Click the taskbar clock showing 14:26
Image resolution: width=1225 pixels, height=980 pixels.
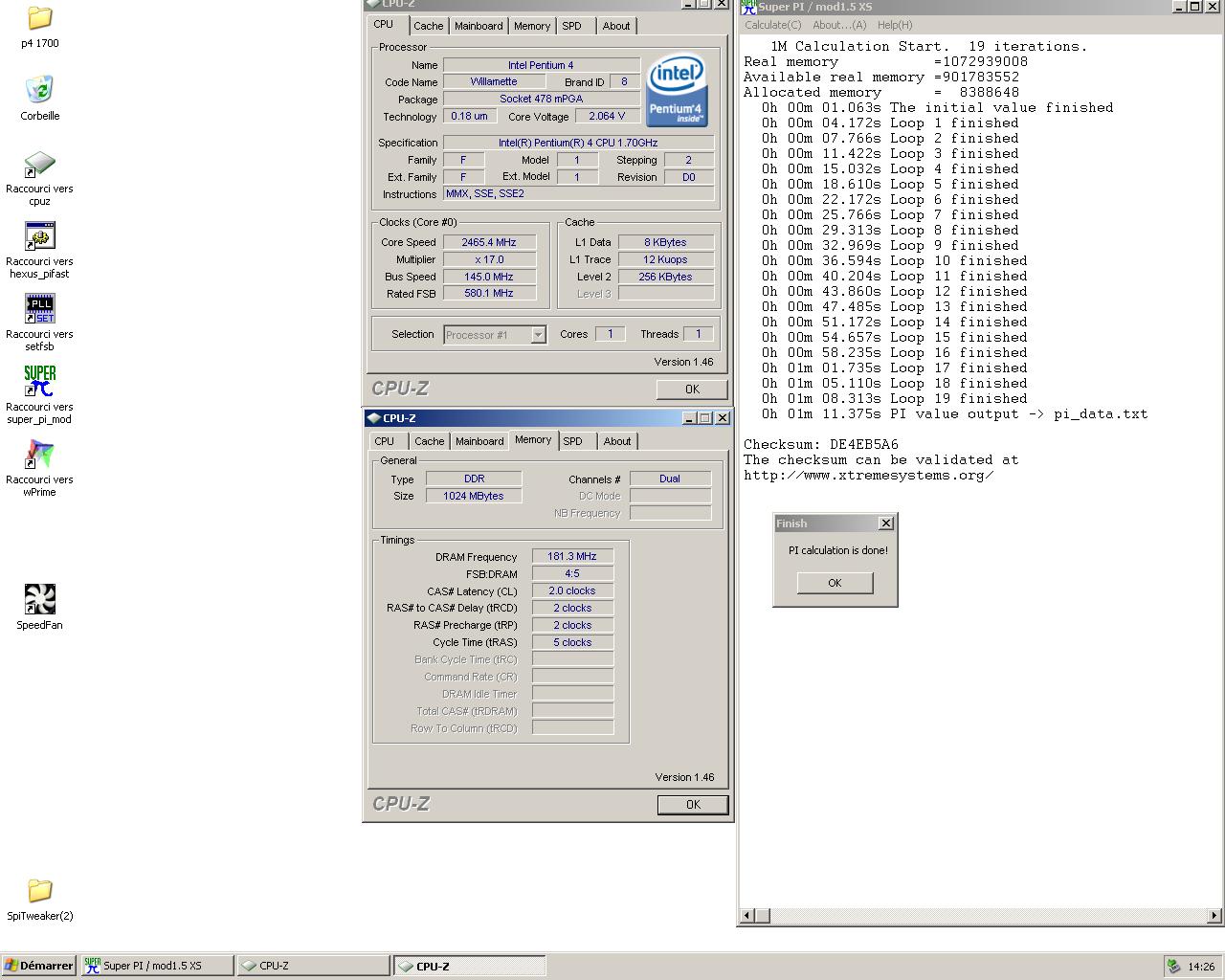point(1201,967)
